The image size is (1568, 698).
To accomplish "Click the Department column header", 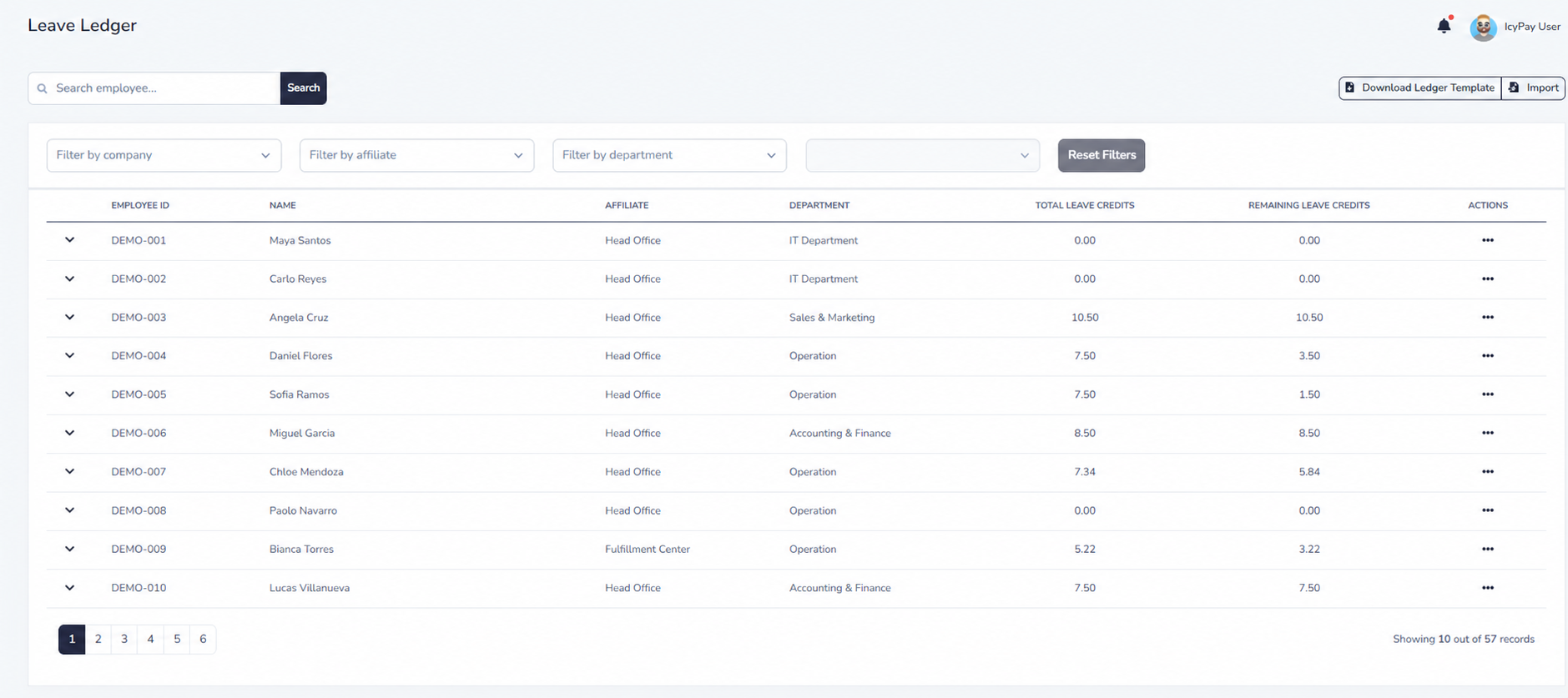I will (819, 205).
